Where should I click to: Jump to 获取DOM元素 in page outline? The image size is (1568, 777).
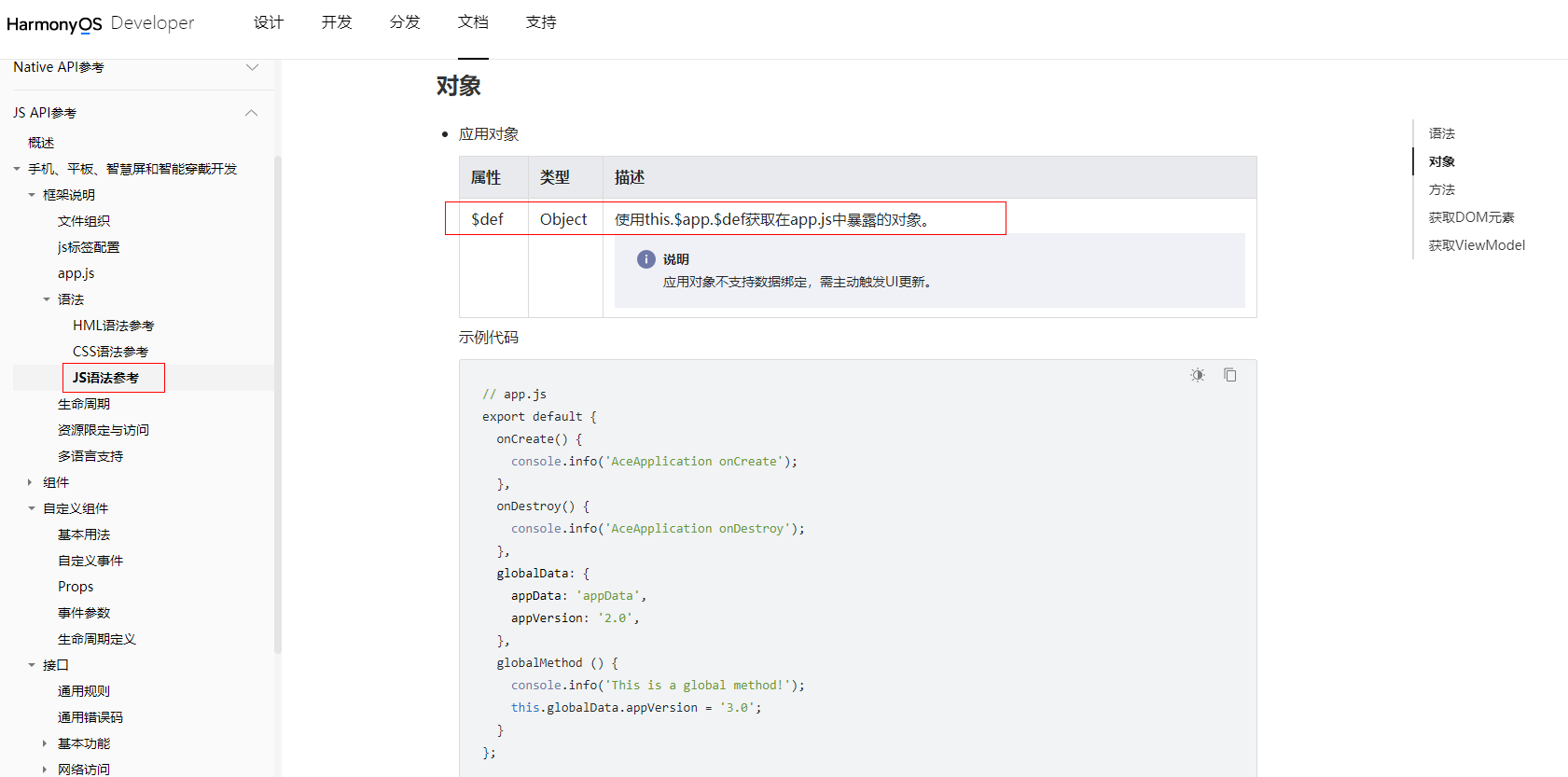pyautogui.click(x=1471, y=217)
